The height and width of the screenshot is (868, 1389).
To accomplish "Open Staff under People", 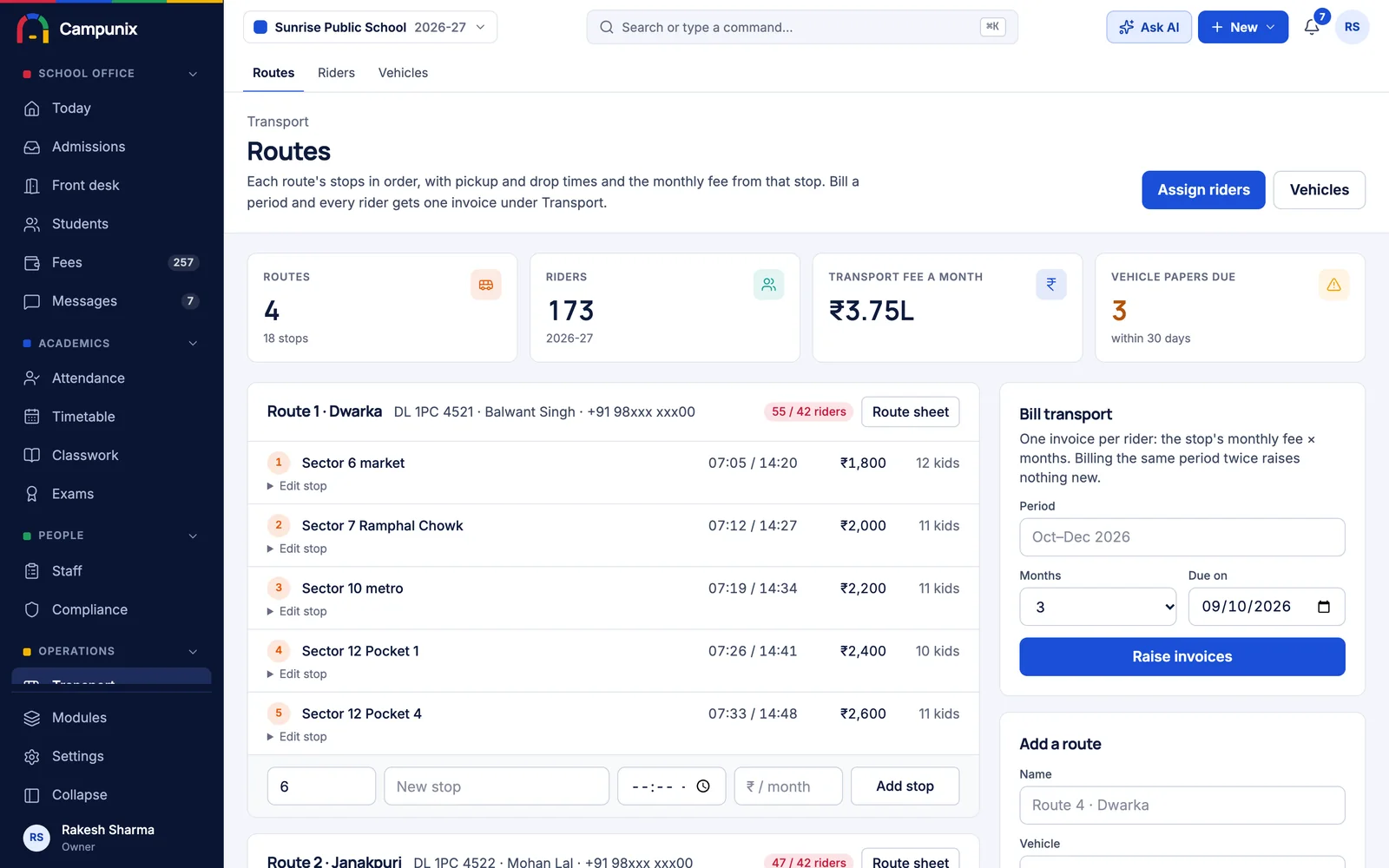I will point(111,571).
